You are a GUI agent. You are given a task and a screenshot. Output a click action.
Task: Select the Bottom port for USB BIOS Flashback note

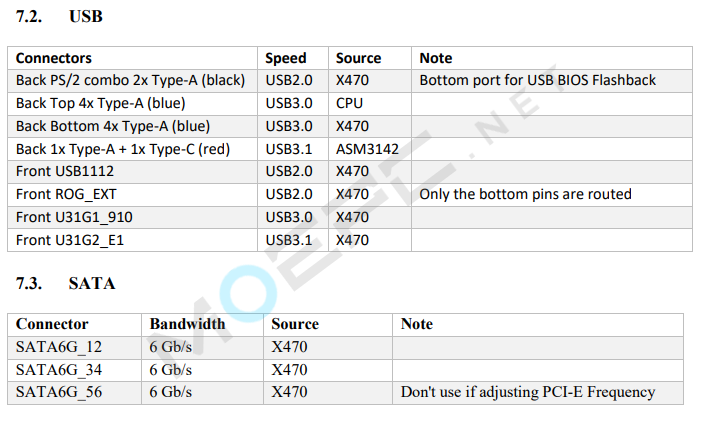pyautogui.click(x=538, y=80)
